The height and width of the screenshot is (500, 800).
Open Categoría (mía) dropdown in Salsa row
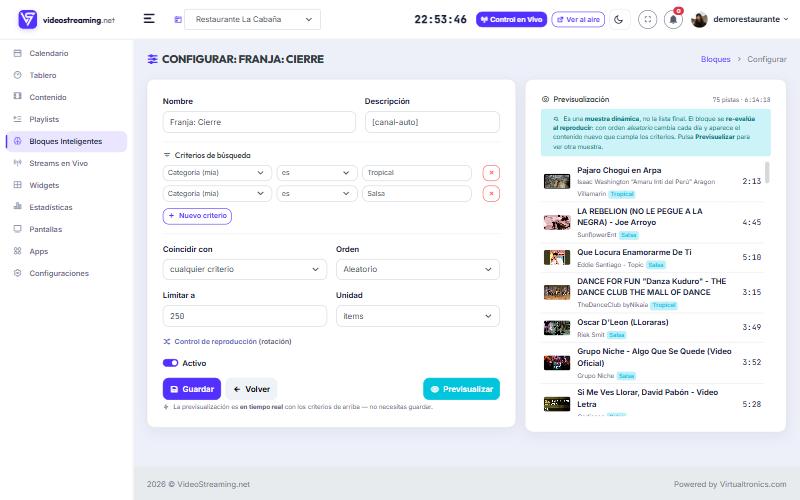coord(217,194)
